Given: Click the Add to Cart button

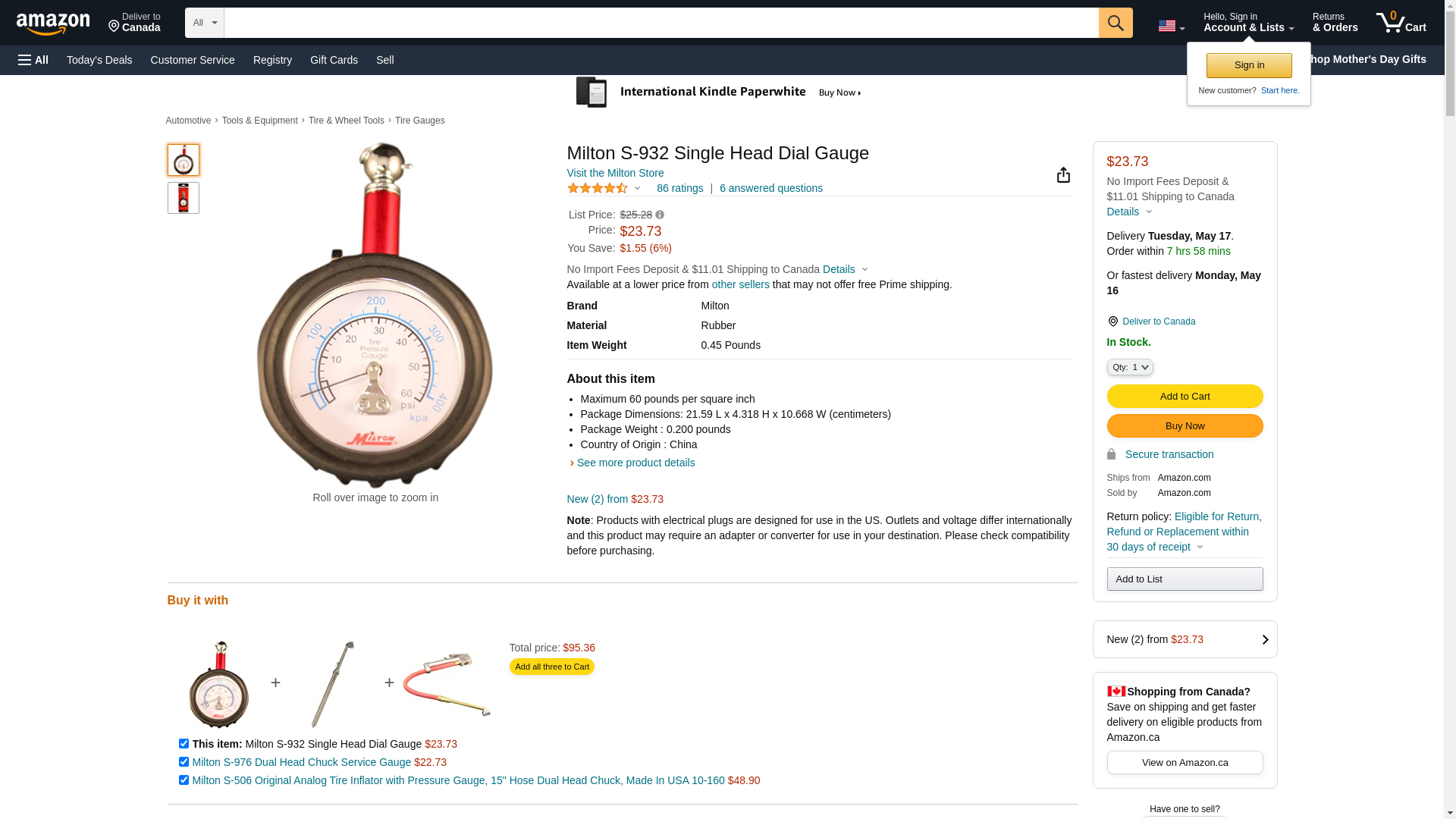Looking at the screenshot, I should click(x=1185, y=396).
